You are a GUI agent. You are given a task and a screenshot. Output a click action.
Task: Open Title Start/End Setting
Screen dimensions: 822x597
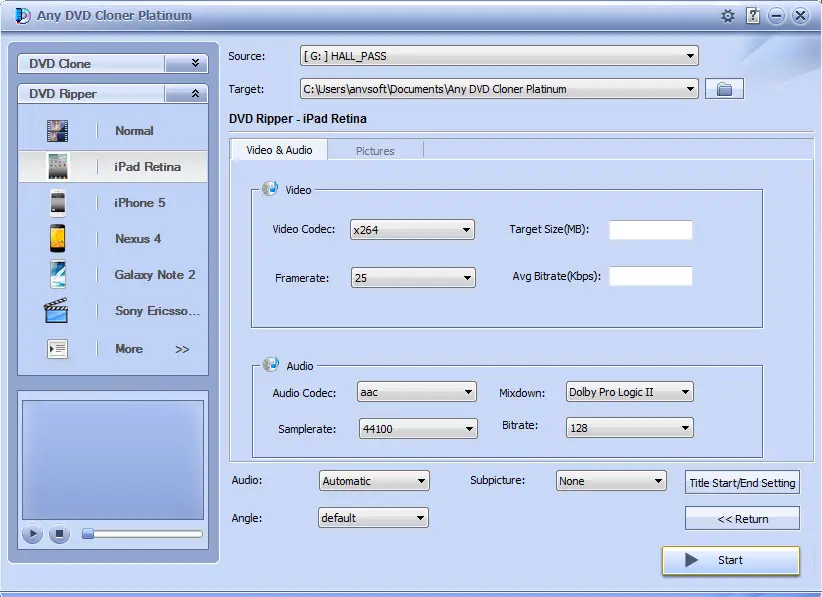click(742, 482)
